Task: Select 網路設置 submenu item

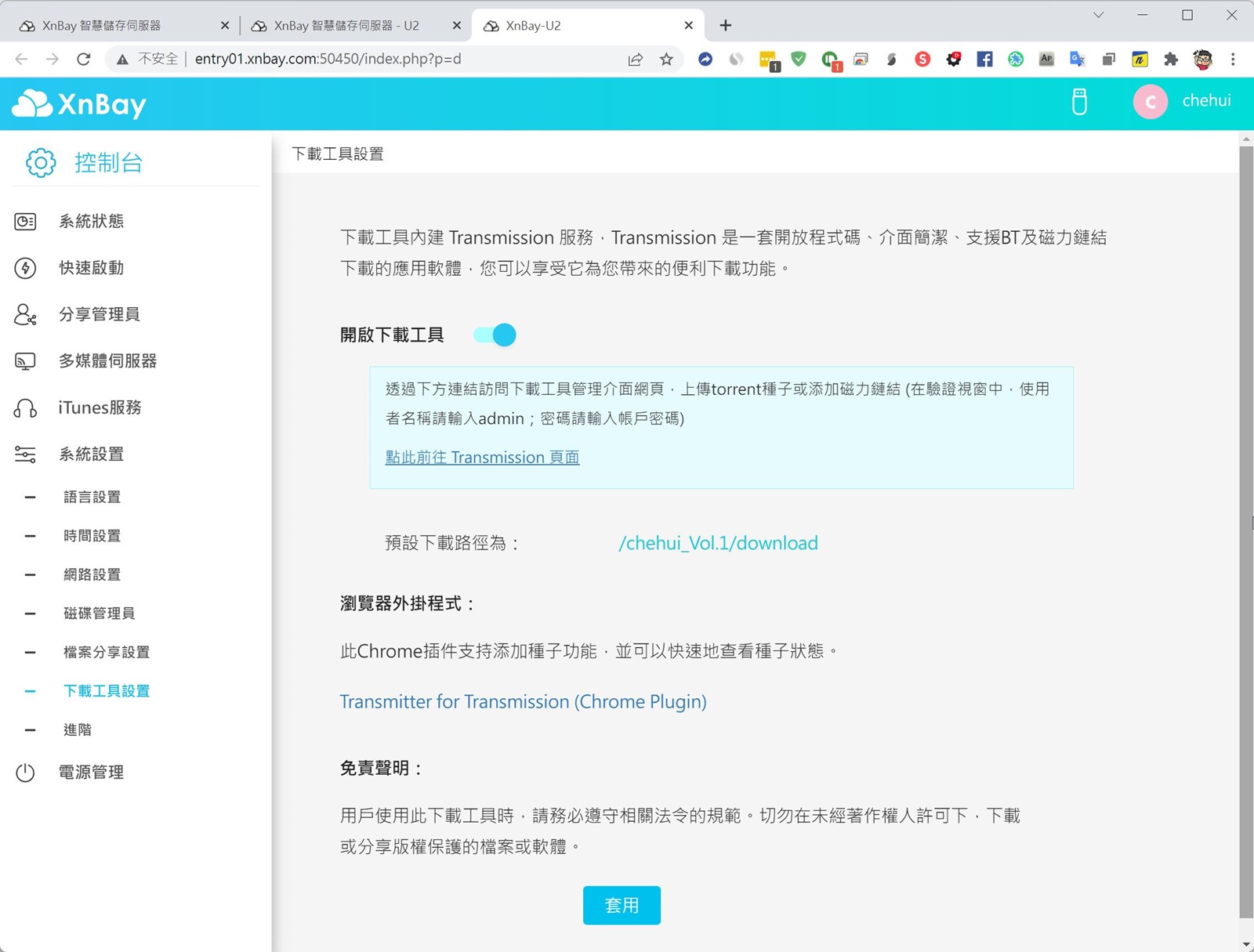Action: point(92,575)
